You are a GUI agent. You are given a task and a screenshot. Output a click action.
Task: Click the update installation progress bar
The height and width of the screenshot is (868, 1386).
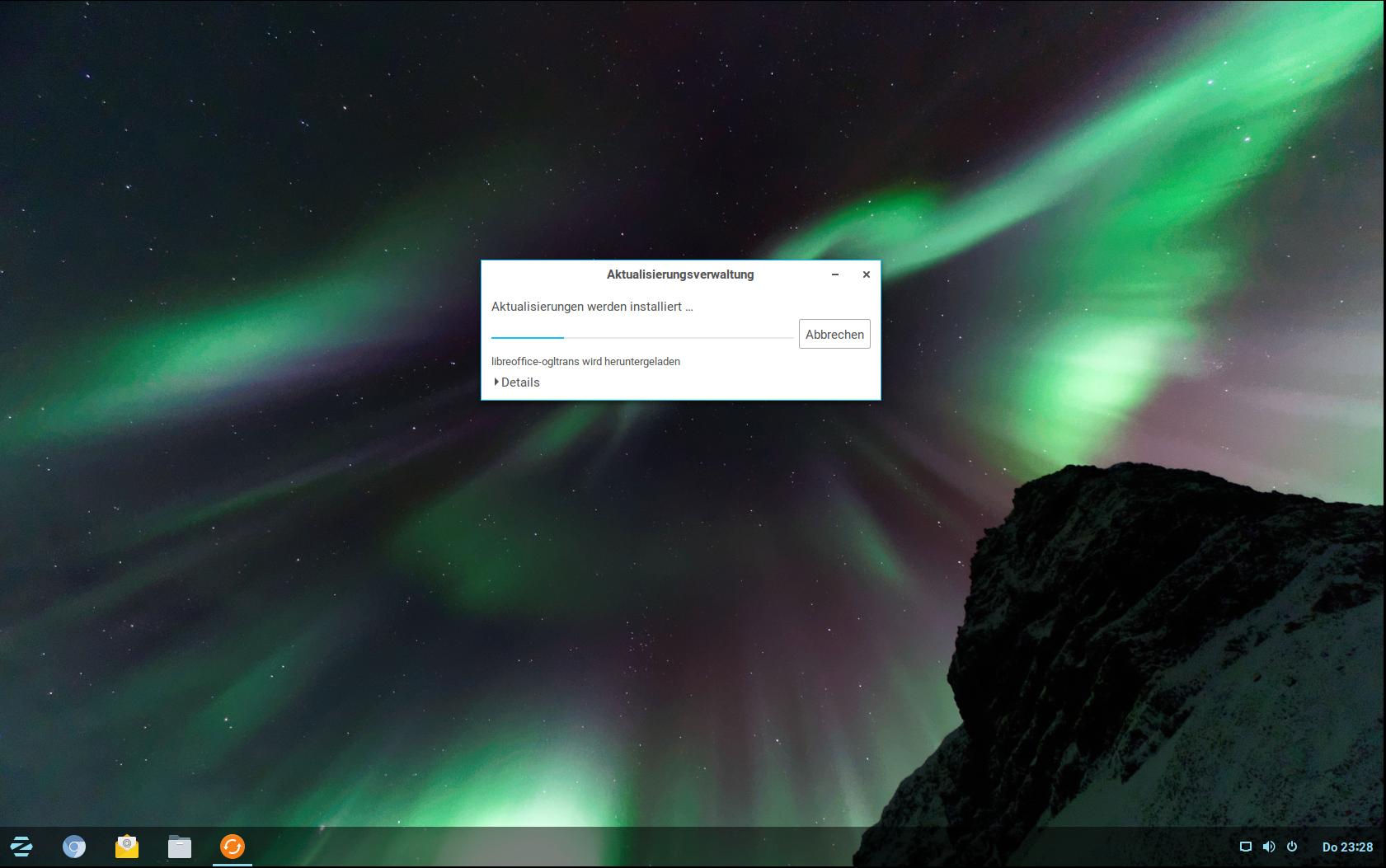tap(641, 337)
